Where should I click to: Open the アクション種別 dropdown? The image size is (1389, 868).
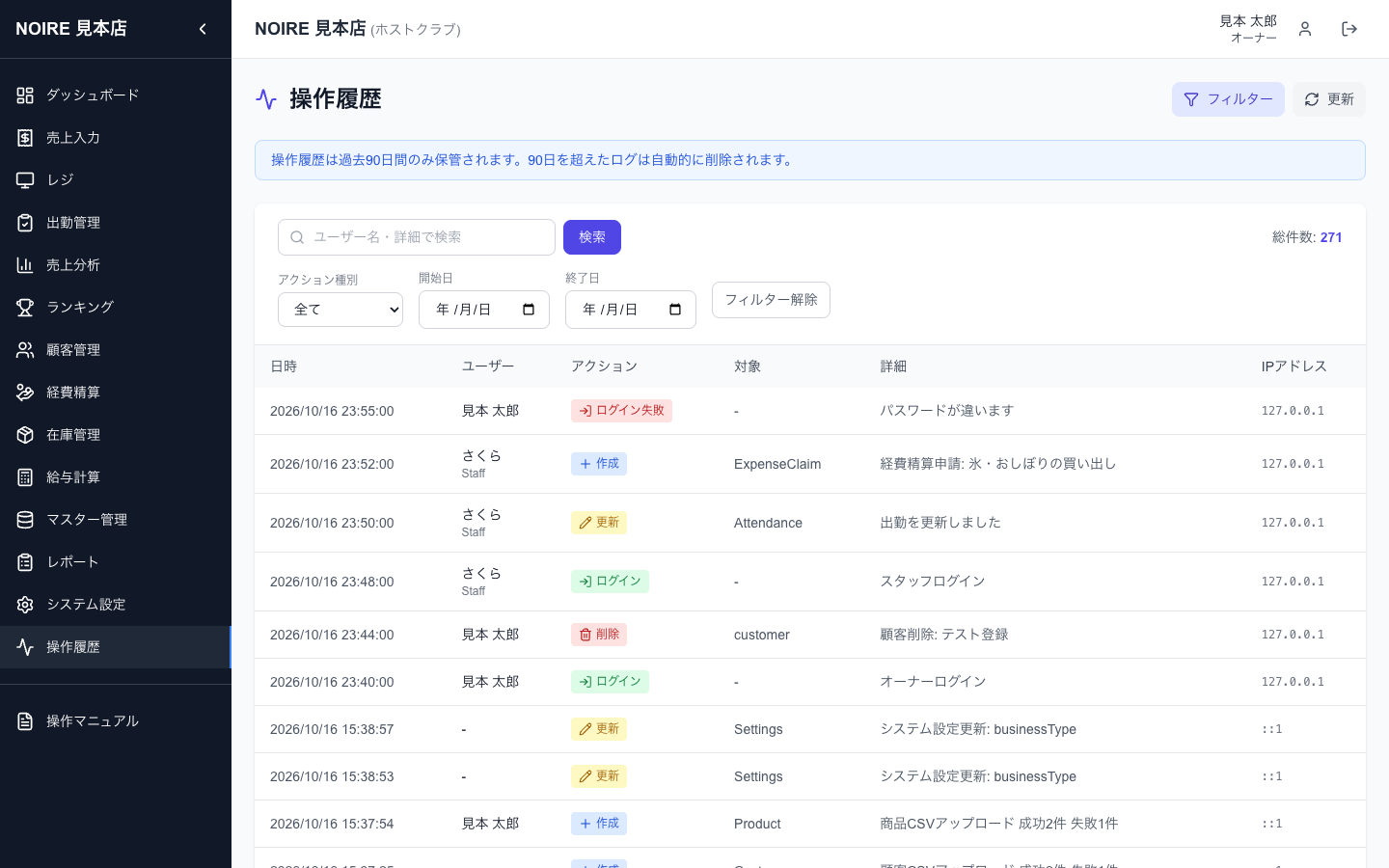click(340, 310)
